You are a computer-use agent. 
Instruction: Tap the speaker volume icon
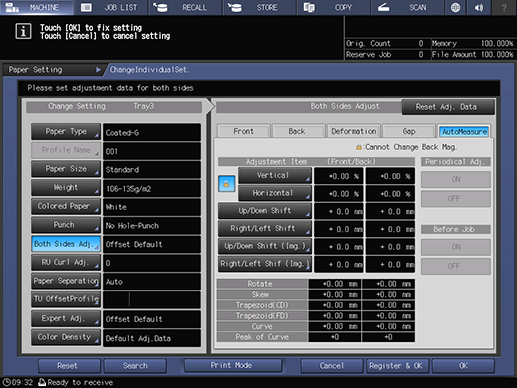(x=479, y=7)
